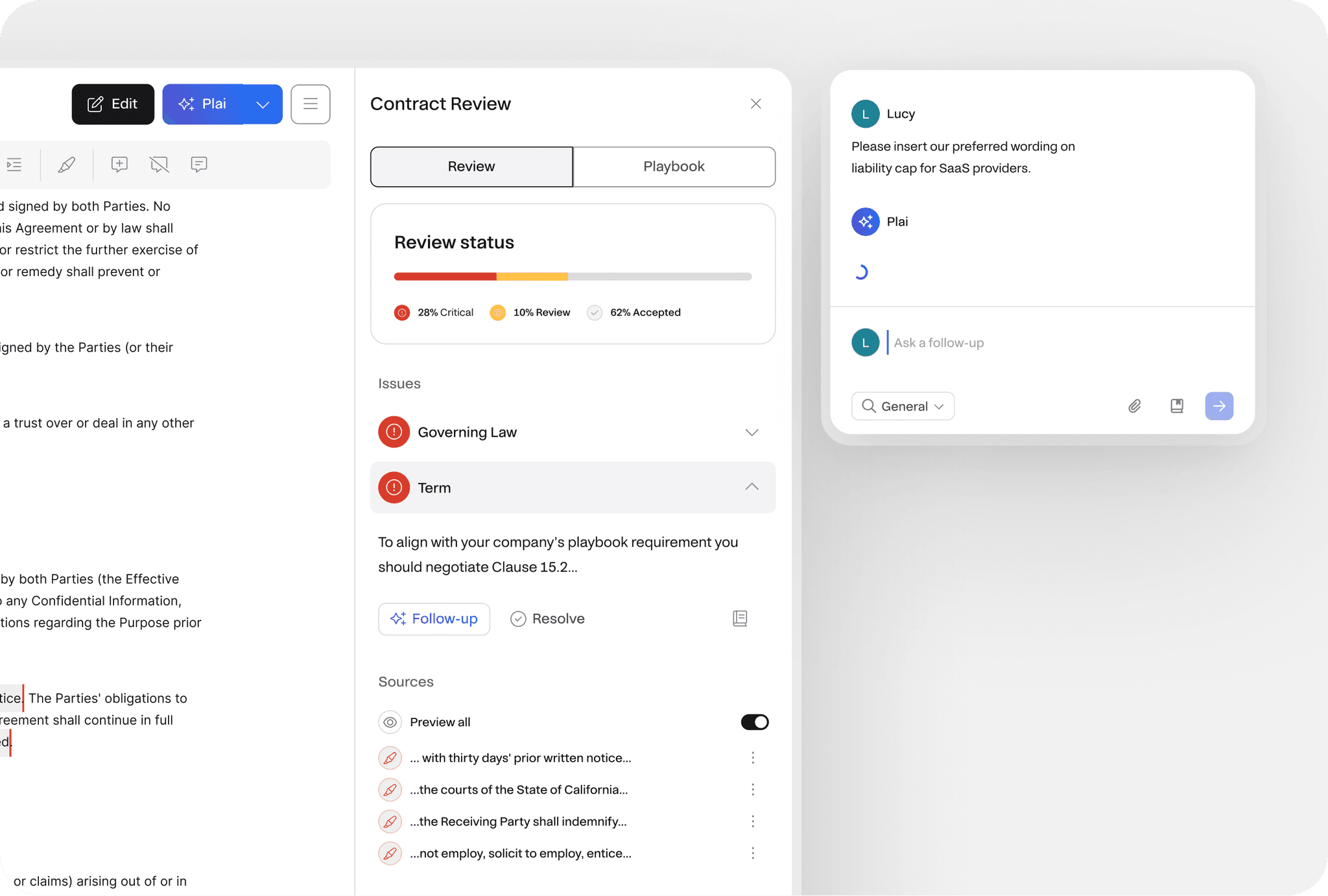Expand the Governing Law issue
This screenshot has width=1328, height=896.
point(751,432)
